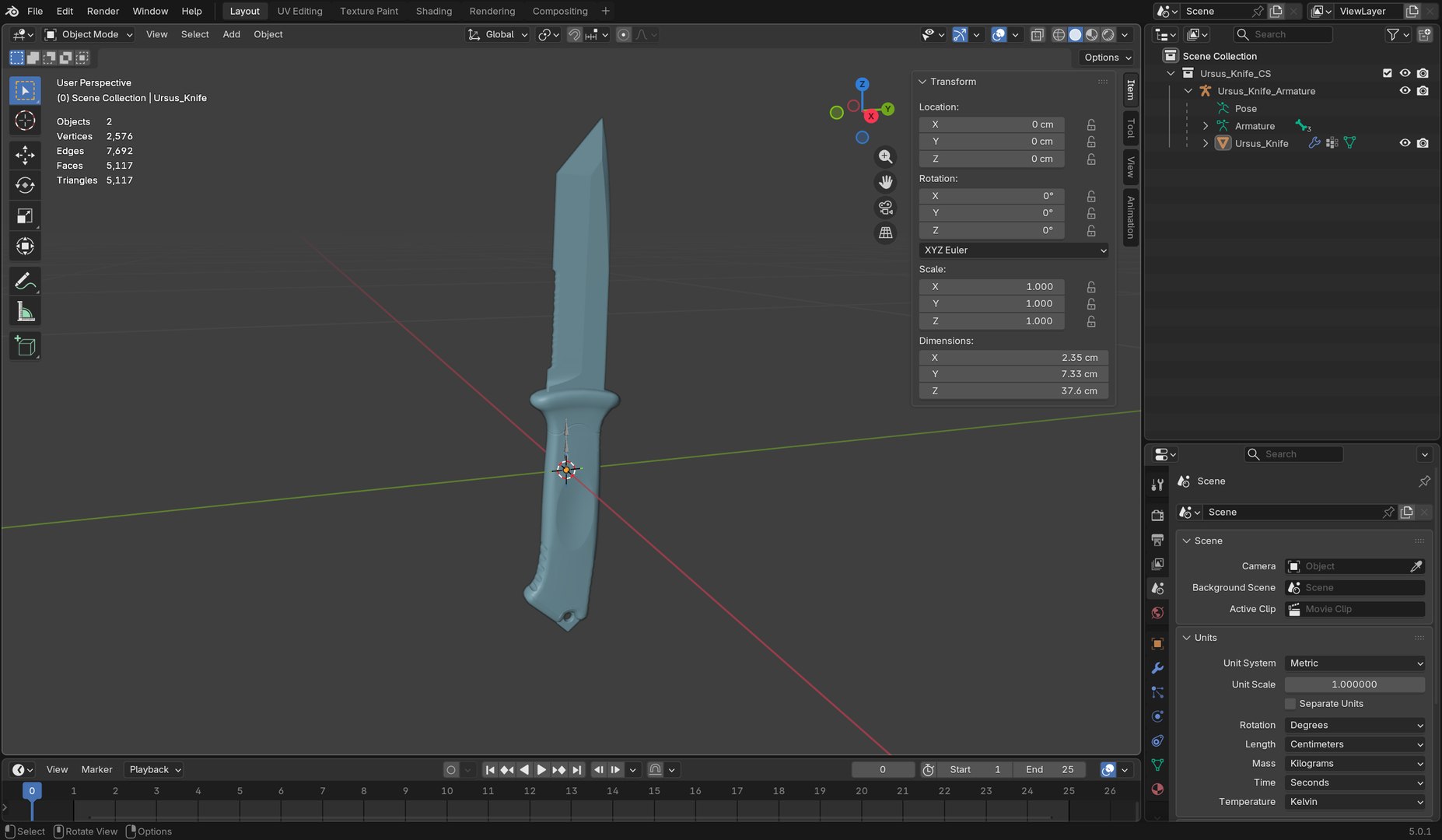Open the XYZ Euler rotation mode dropdown
Screen dimensions: 1442x840
tap(1014, 250)
